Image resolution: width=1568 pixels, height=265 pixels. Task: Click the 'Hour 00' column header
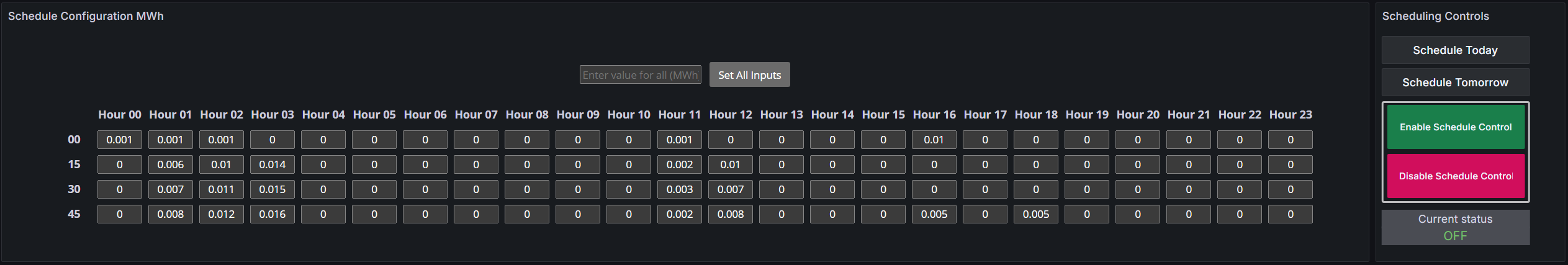[x=120, y=115]
